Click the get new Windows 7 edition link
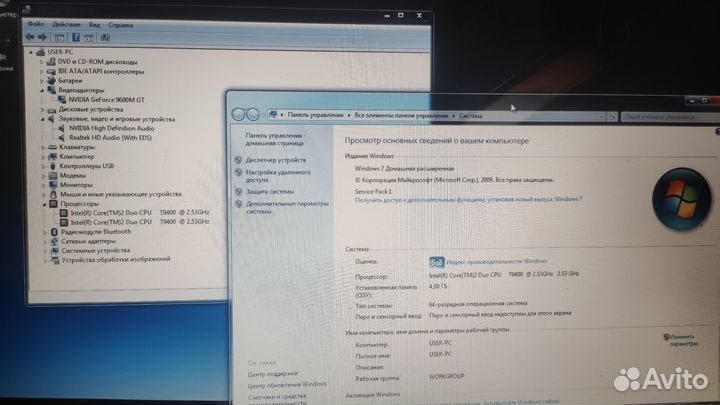Image resolution: width=720 pixels, height=405 pixels. click(x=468, y=200)
